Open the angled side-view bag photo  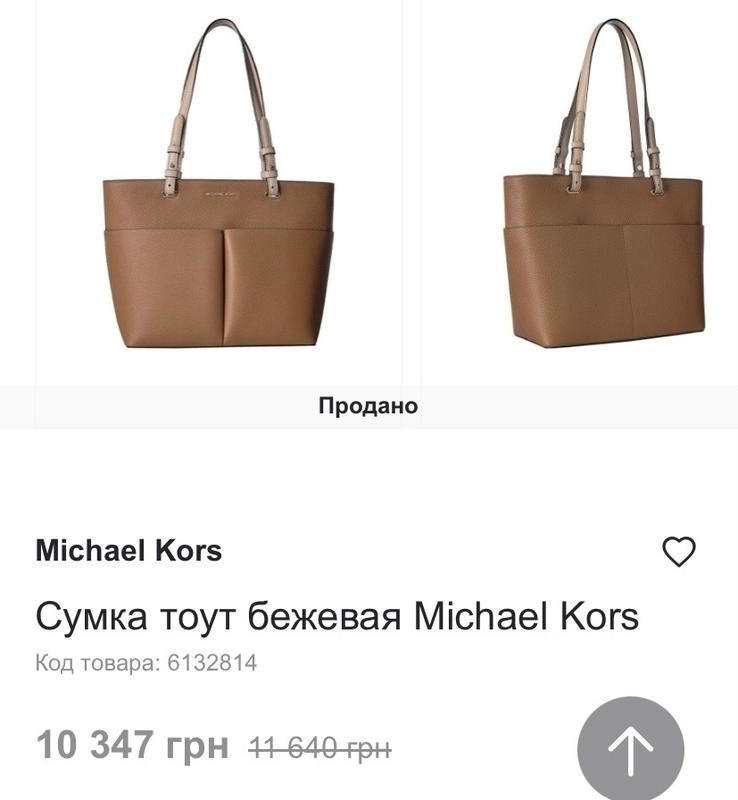tap(579, 192)
